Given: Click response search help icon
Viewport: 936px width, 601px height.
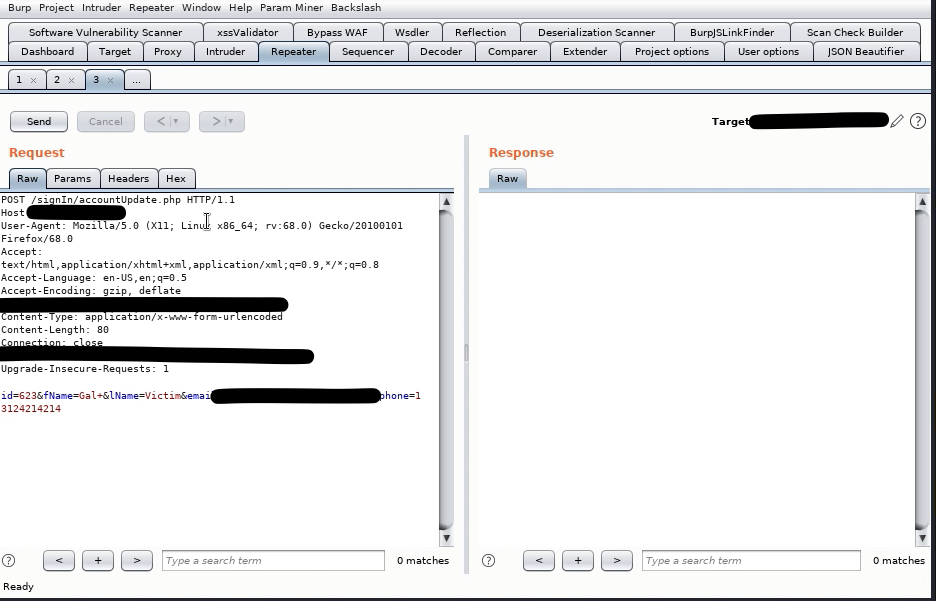Looking at the screenshot, I should (x=488, y=560).
